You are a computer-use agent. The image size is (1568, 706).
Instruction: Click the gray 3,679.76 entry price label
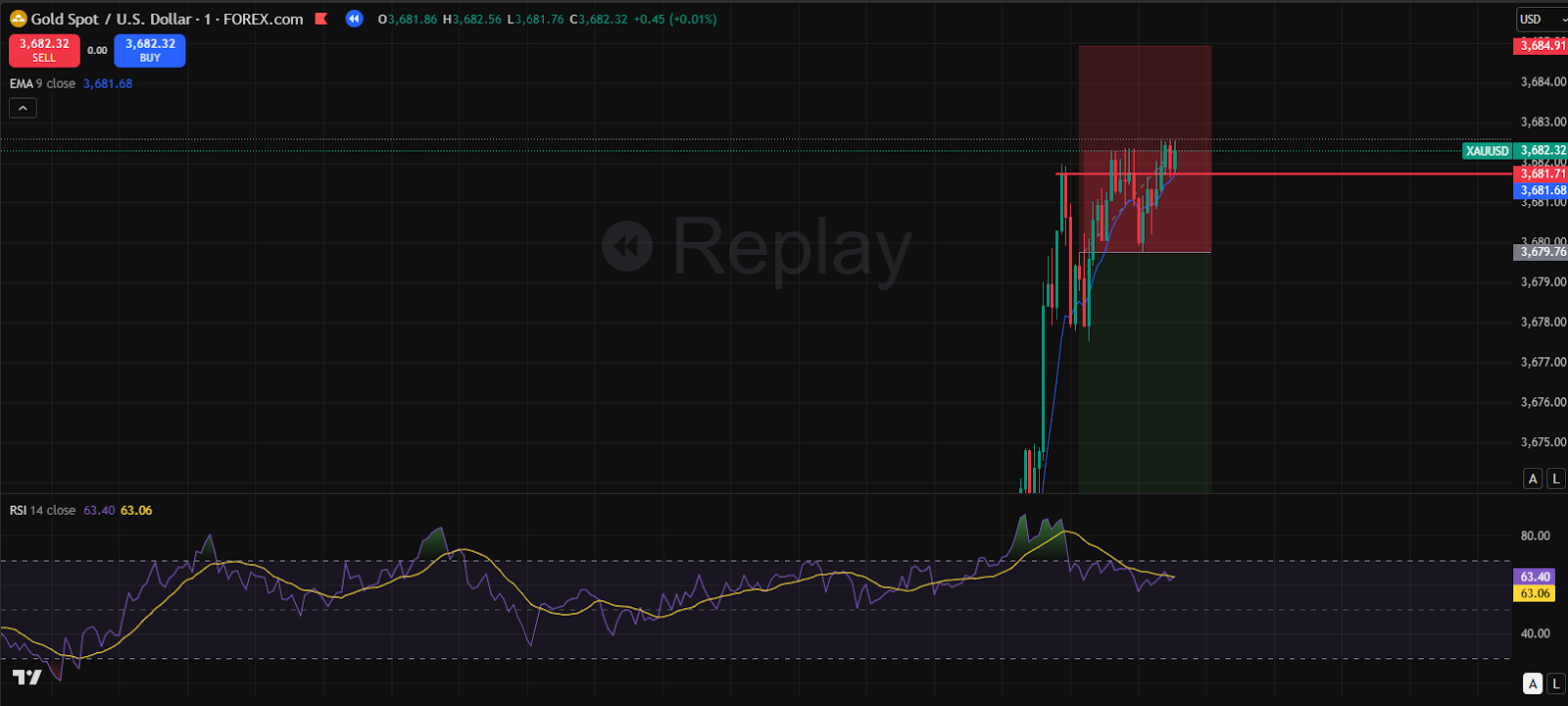[1542, 252]
